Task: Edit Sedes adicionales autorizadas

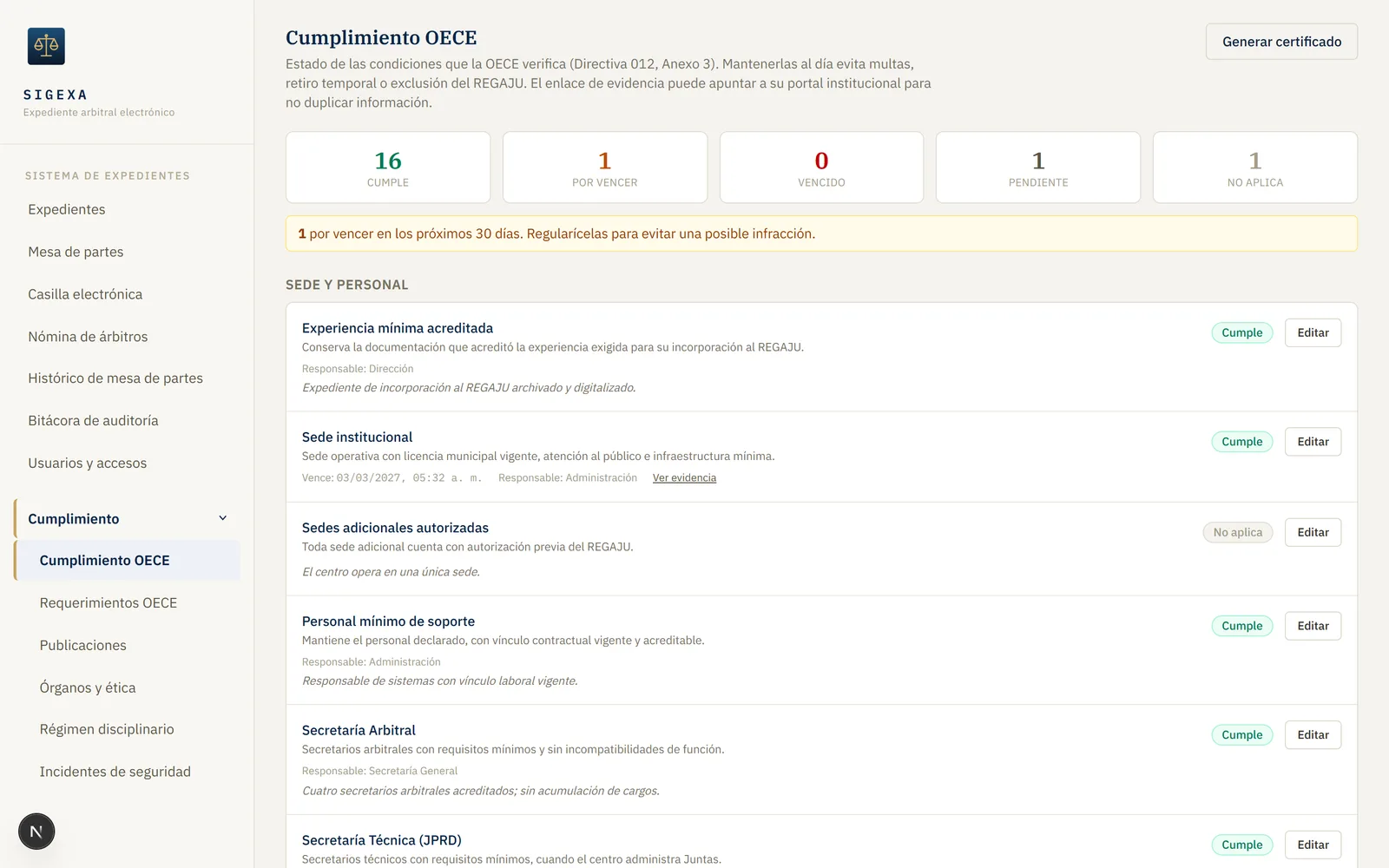Action: [1313, 532]
